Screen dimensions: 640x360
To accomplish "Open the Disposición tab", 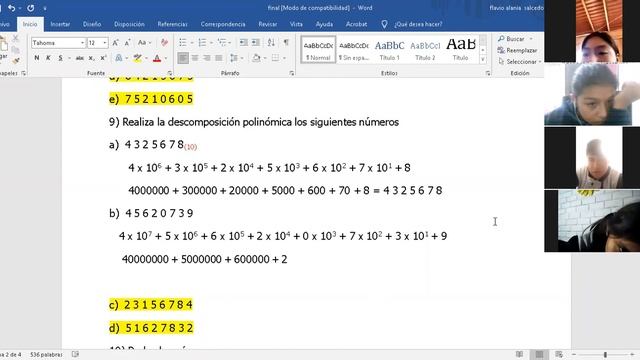I will tap(129, 24).
